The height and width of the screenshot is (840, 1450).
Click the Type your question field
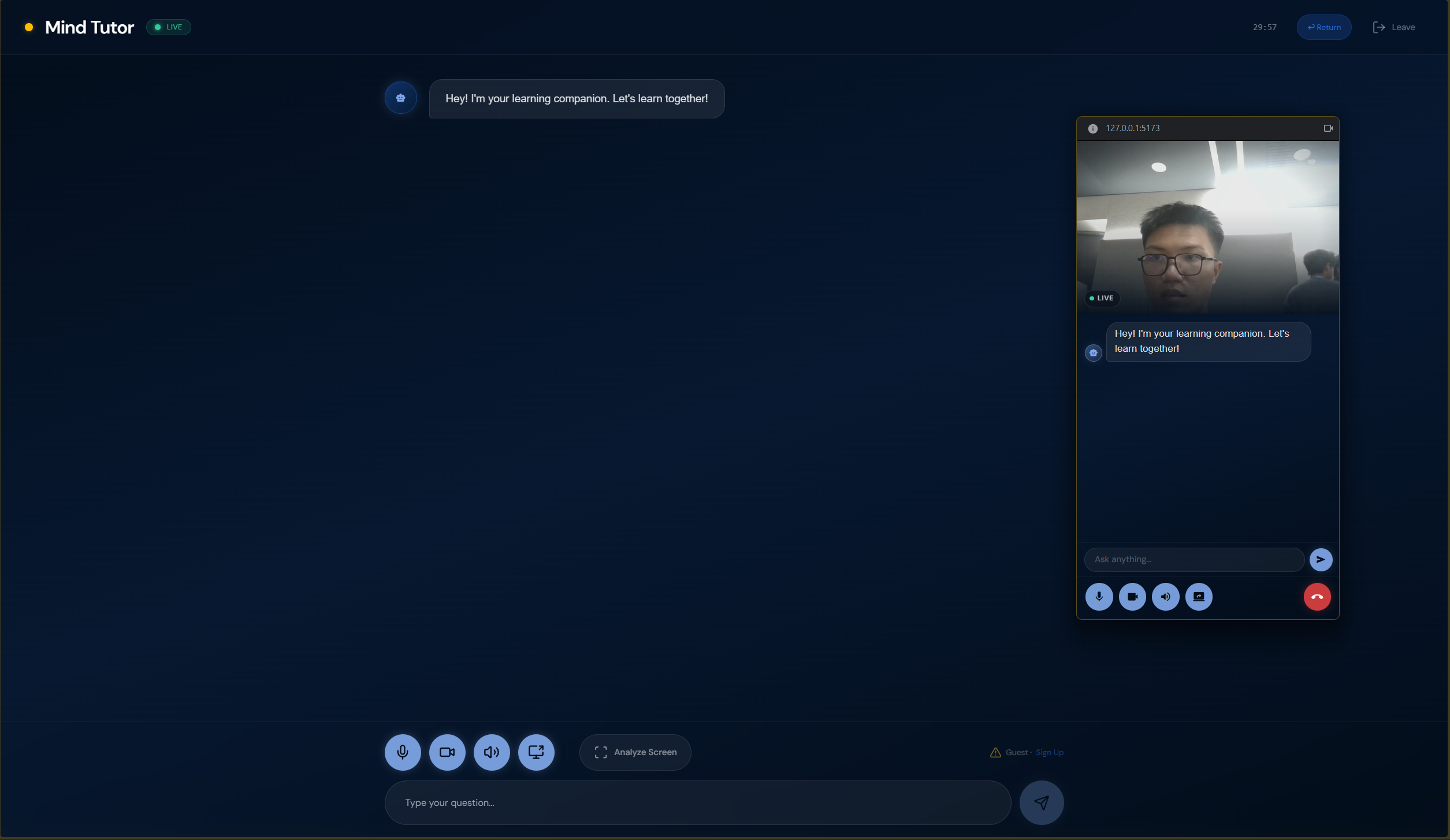[697, 803]
